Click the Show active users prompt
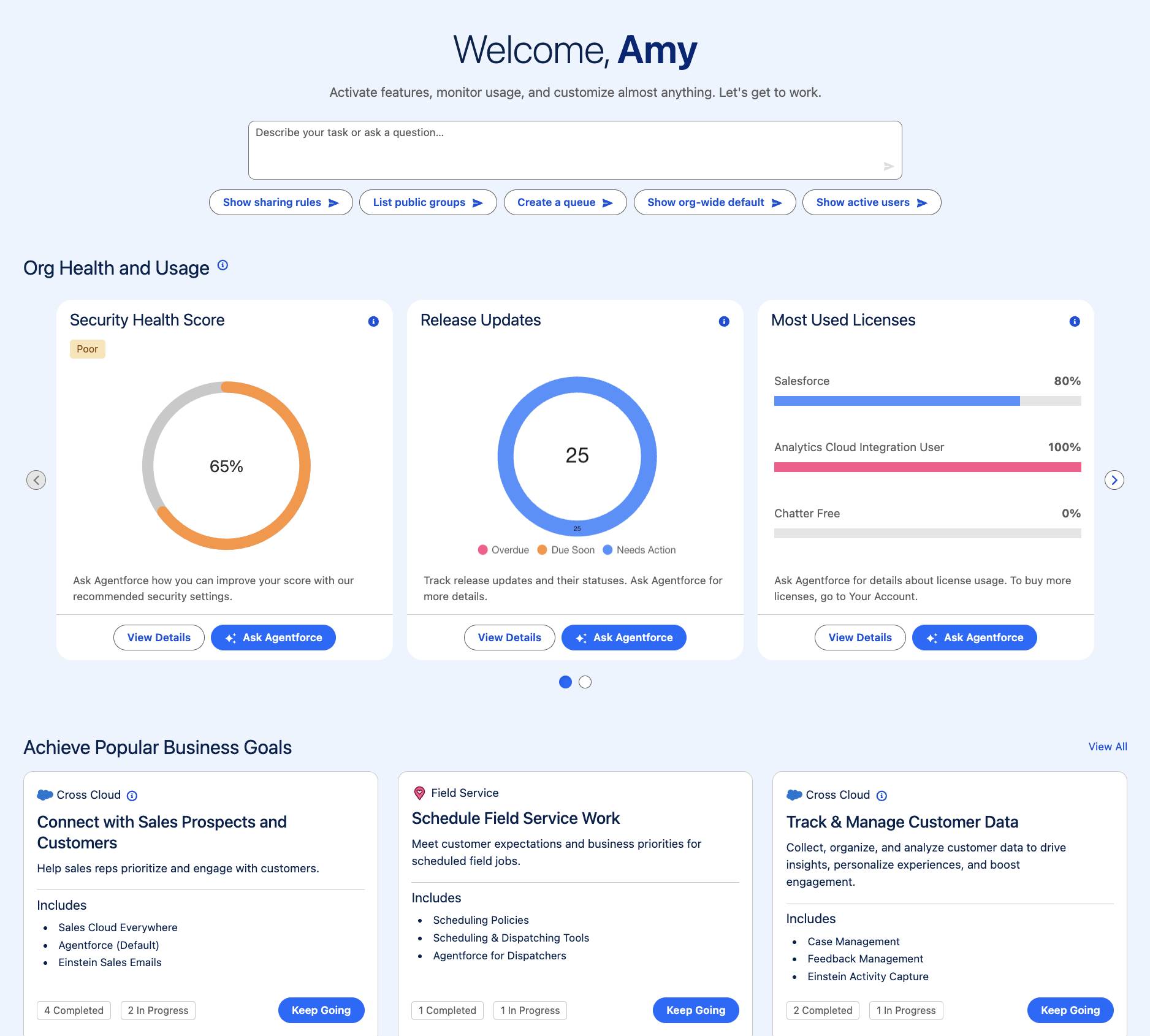The image size is (1150, 1036). (x=872, y=202)
